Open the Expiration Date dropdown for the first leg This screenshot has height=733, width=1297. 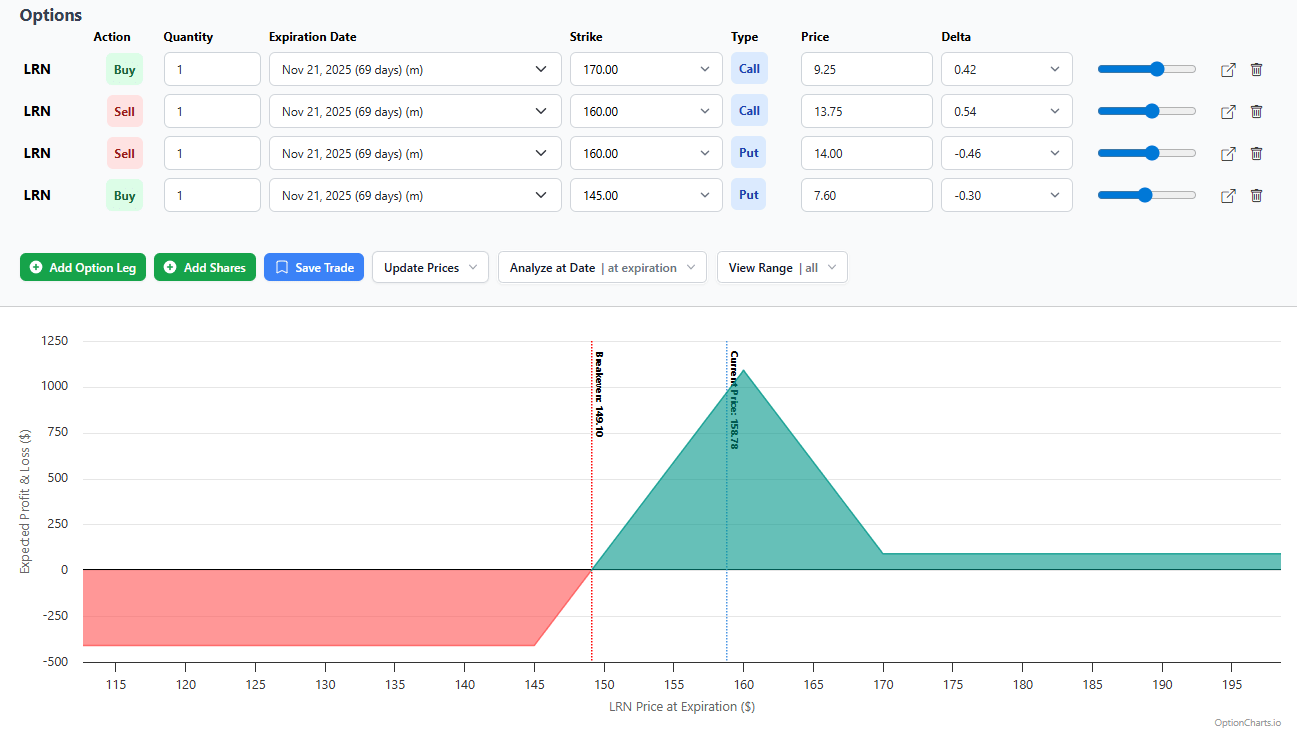tap(413, 69)
